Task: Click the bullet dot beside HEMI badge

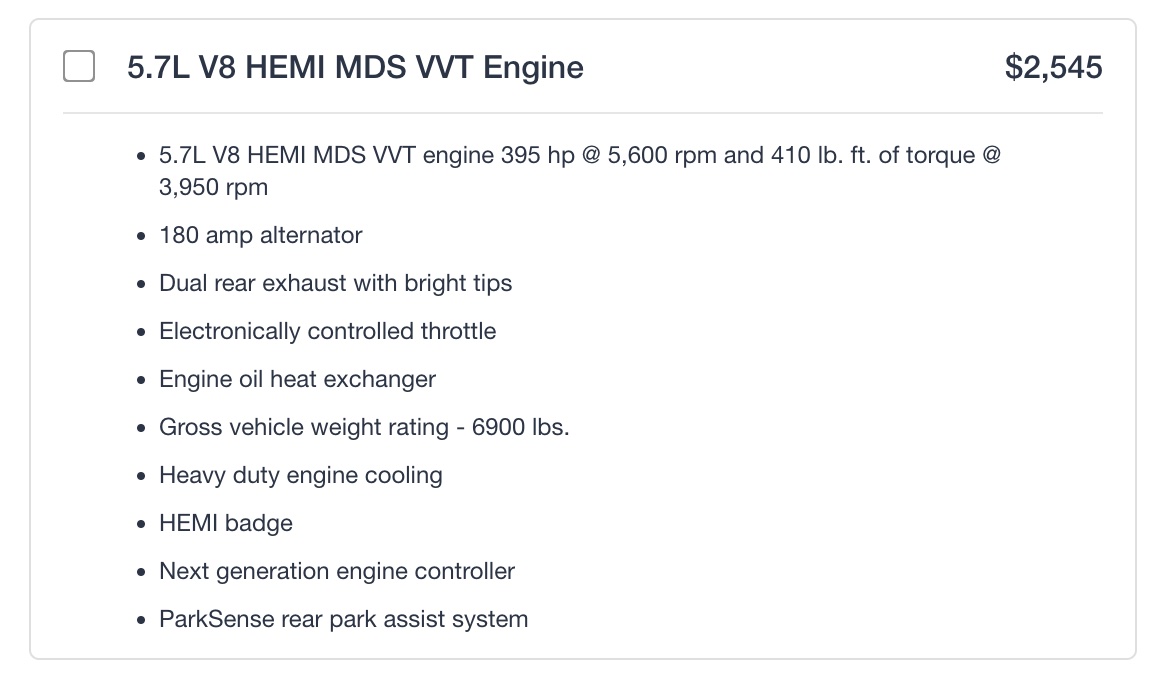Action: [x=141, y=525]
